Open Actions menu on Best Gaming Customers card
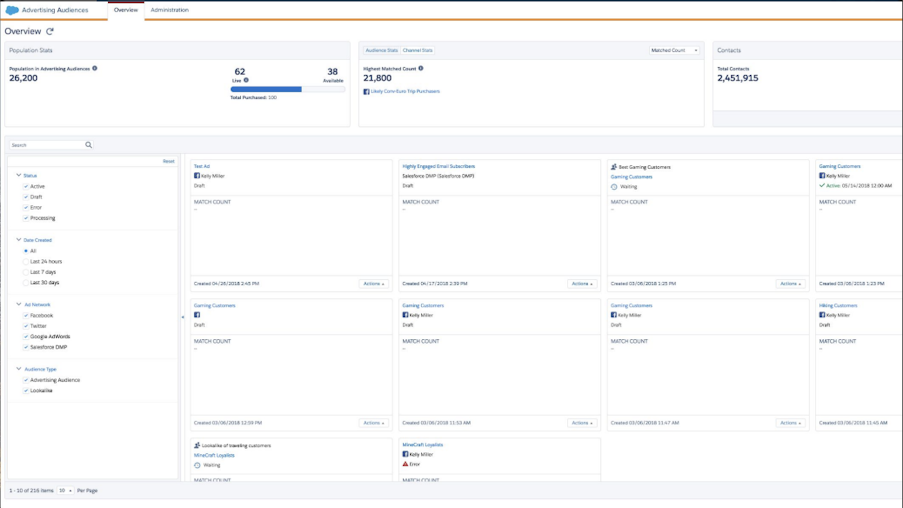The width and height of the screenshot is (903, 508). pyautogui.click(x=791, y=283)
